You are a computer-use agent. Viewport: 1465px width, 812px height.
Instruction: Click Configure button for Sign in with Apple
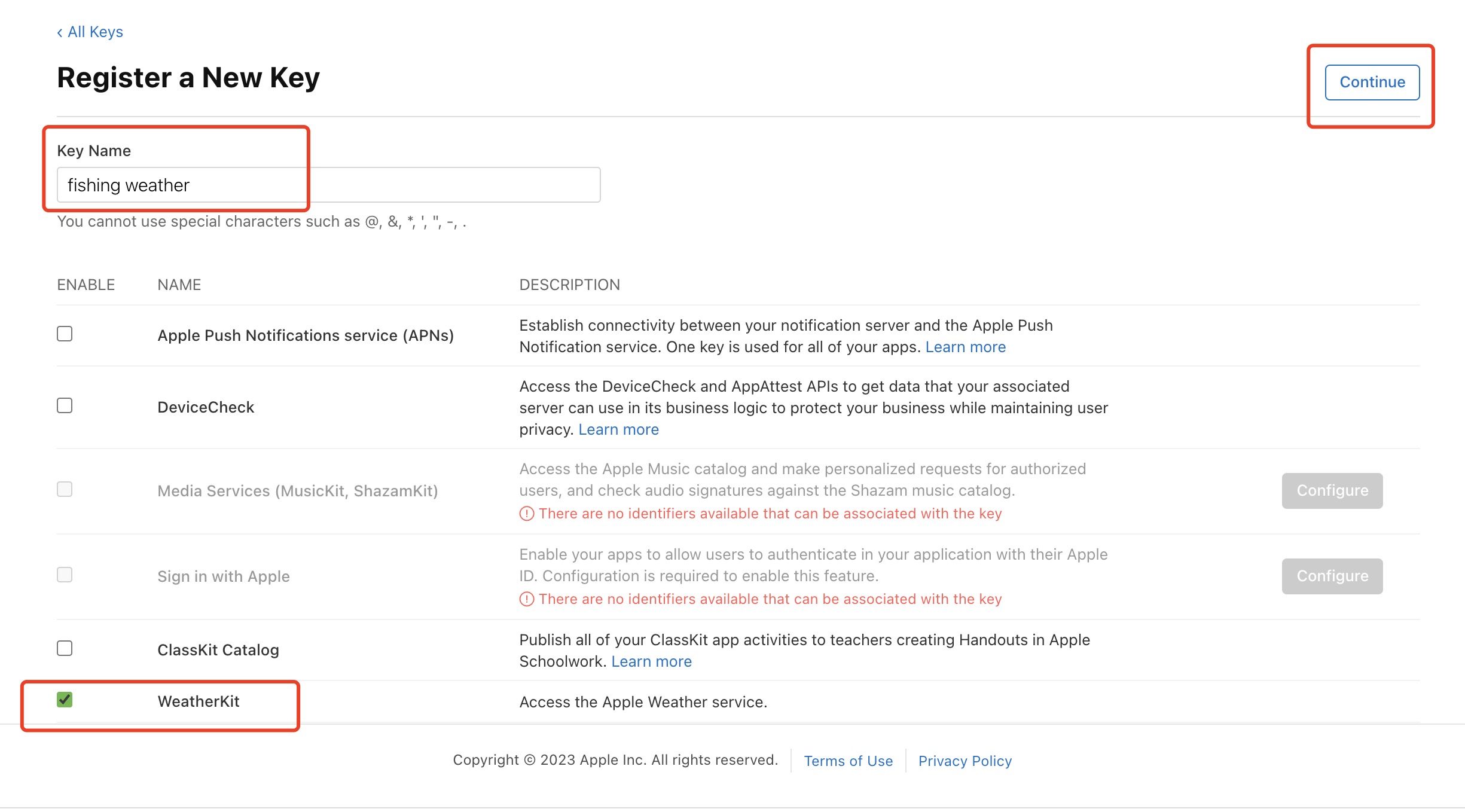pyautogui.click(x=1332, y=576)
